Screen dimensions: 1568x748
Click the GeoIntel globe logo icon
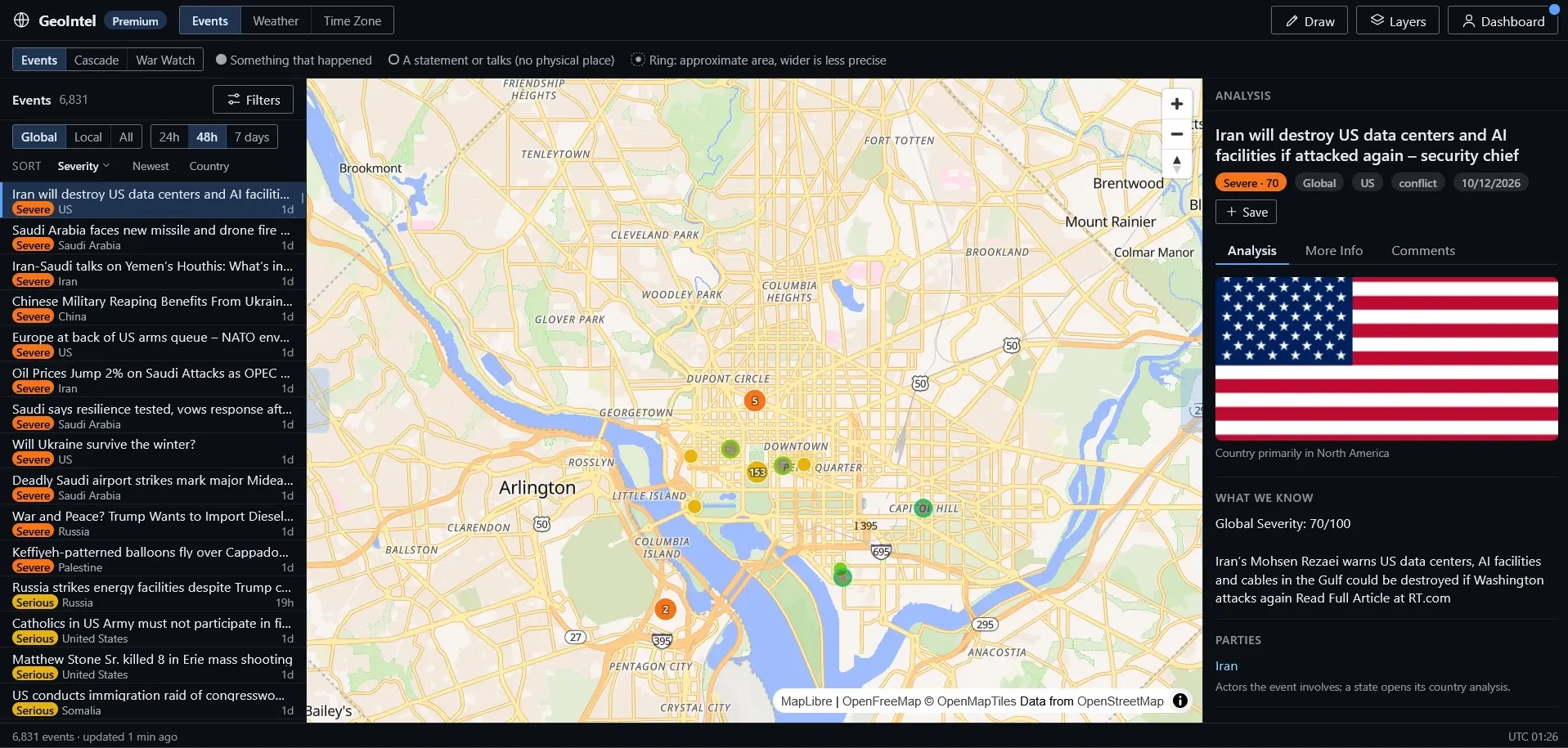(x=21, y=20)
